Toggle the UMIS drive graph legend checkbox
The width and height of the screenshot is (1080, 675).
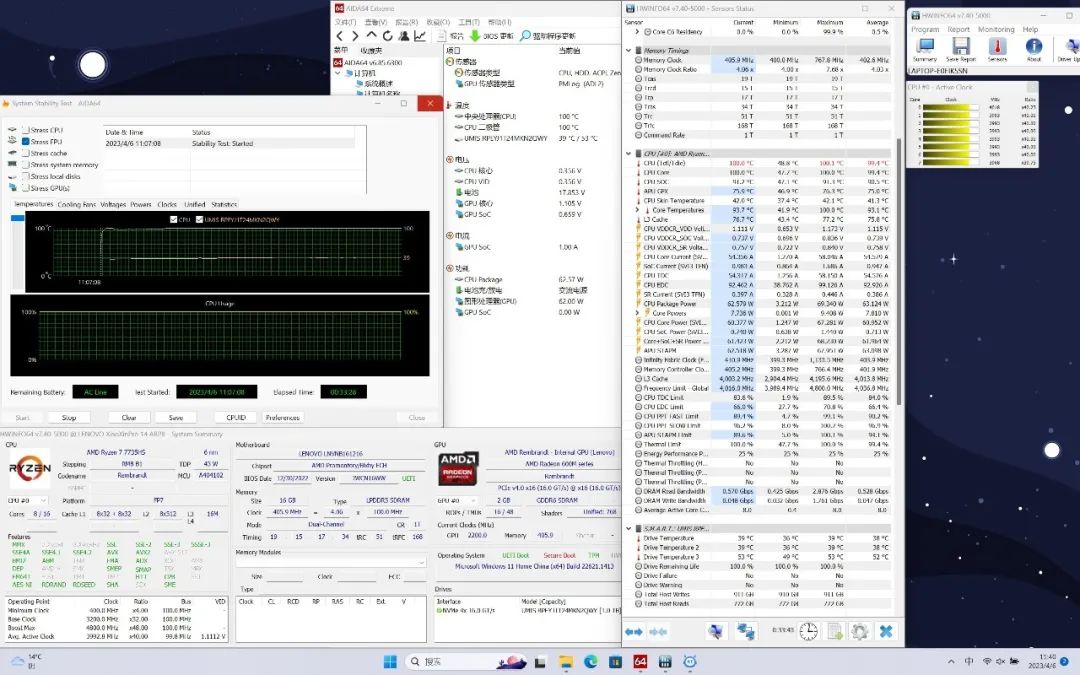pyautogui.click(x=200, y=220)
